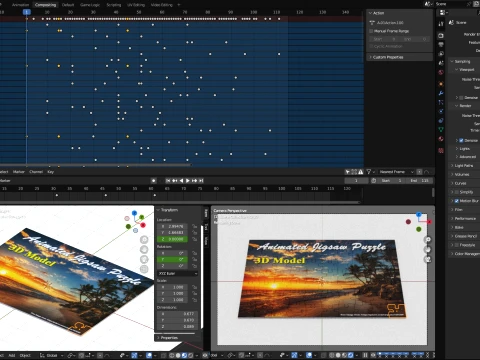Click the current frame number field
Screen dimensions: 480x360
356,181
